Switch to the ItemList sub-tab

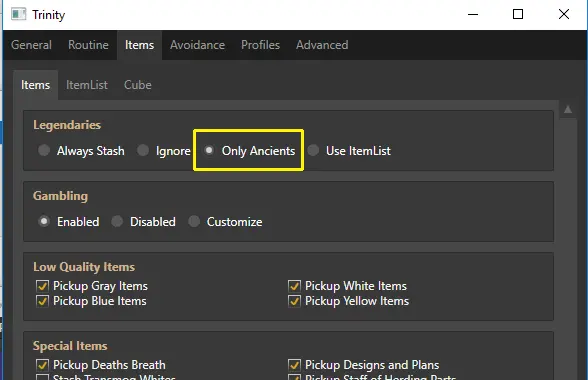pos(87,85)
